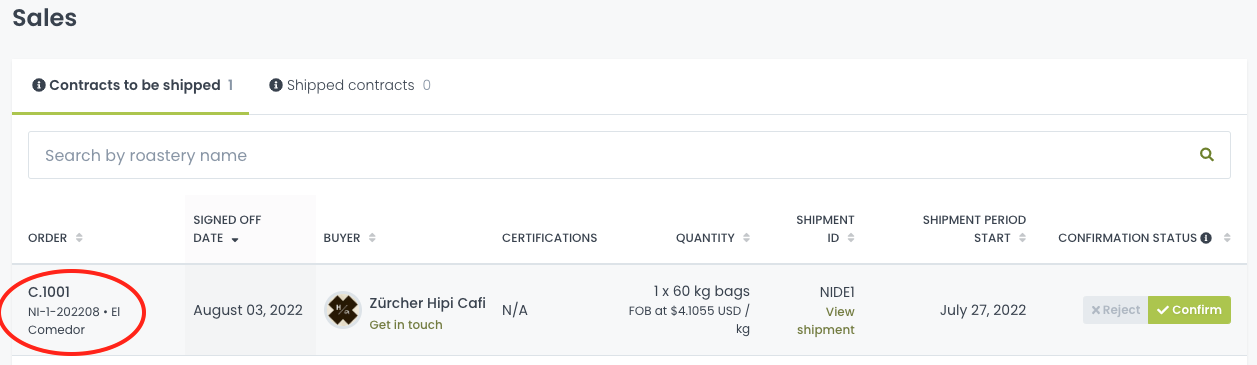Image resolution: width=1257 pixels, height=365 pixels.
Task: Focus the Search by roastery name field
Action: [x=615, y=155]
